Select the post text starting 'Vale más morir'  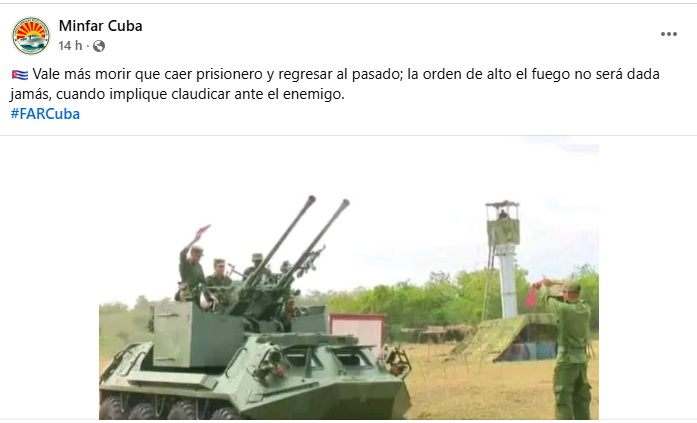335,84
